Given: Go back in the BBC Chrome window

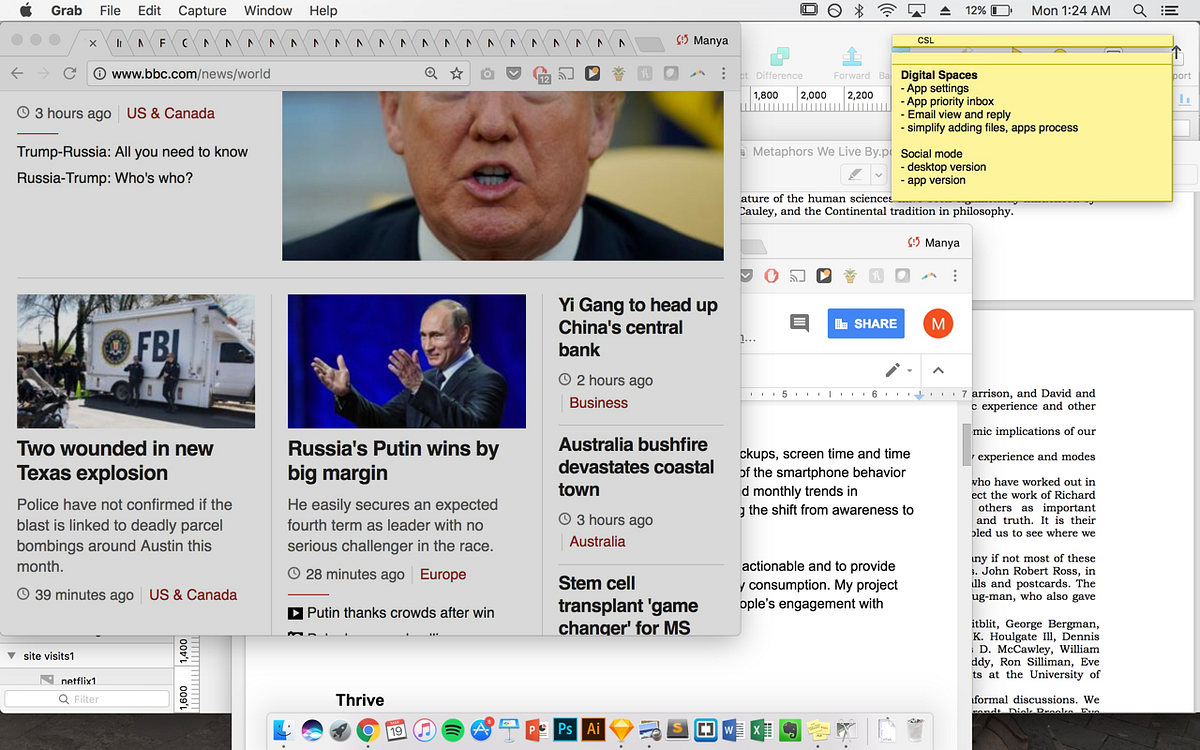Looking at the screenshot, I should coord(17,74).
